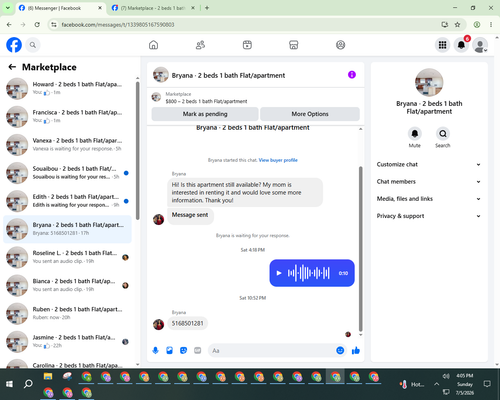Open the Howard conversation

coord(67,88)
